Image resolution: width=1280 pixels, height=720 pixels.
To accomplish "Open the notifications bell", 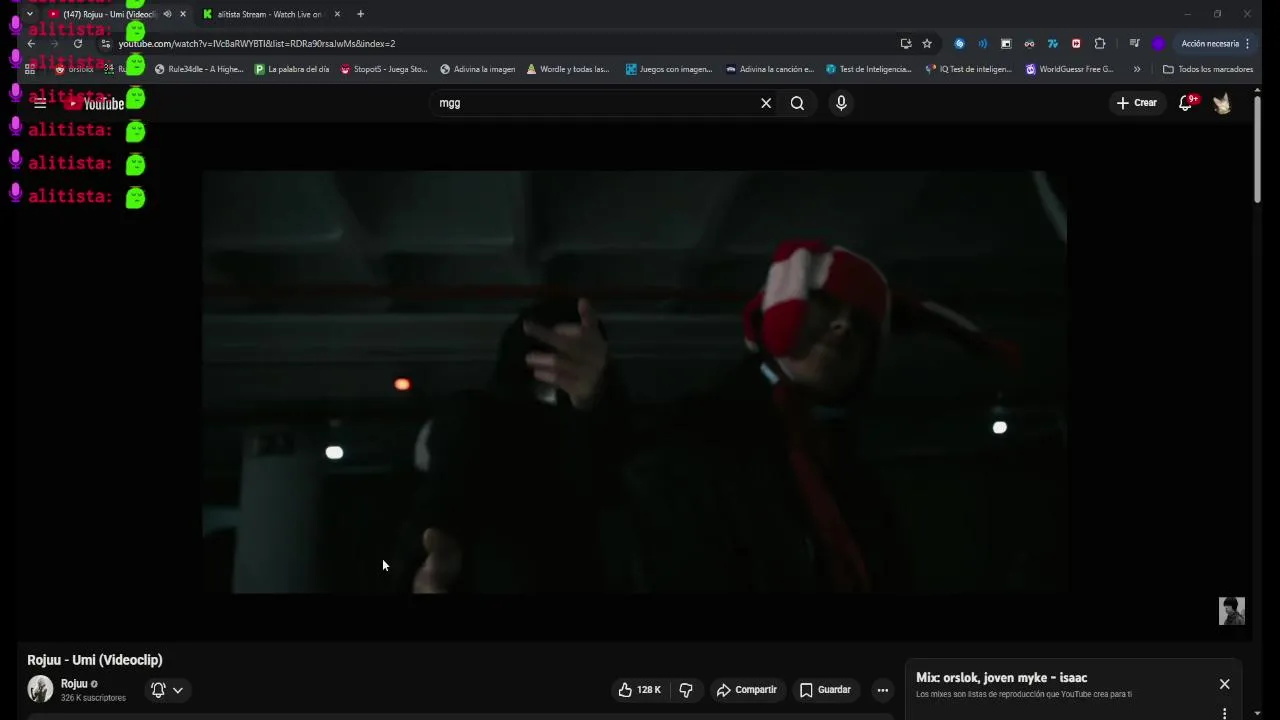I will coord(1186,103).
